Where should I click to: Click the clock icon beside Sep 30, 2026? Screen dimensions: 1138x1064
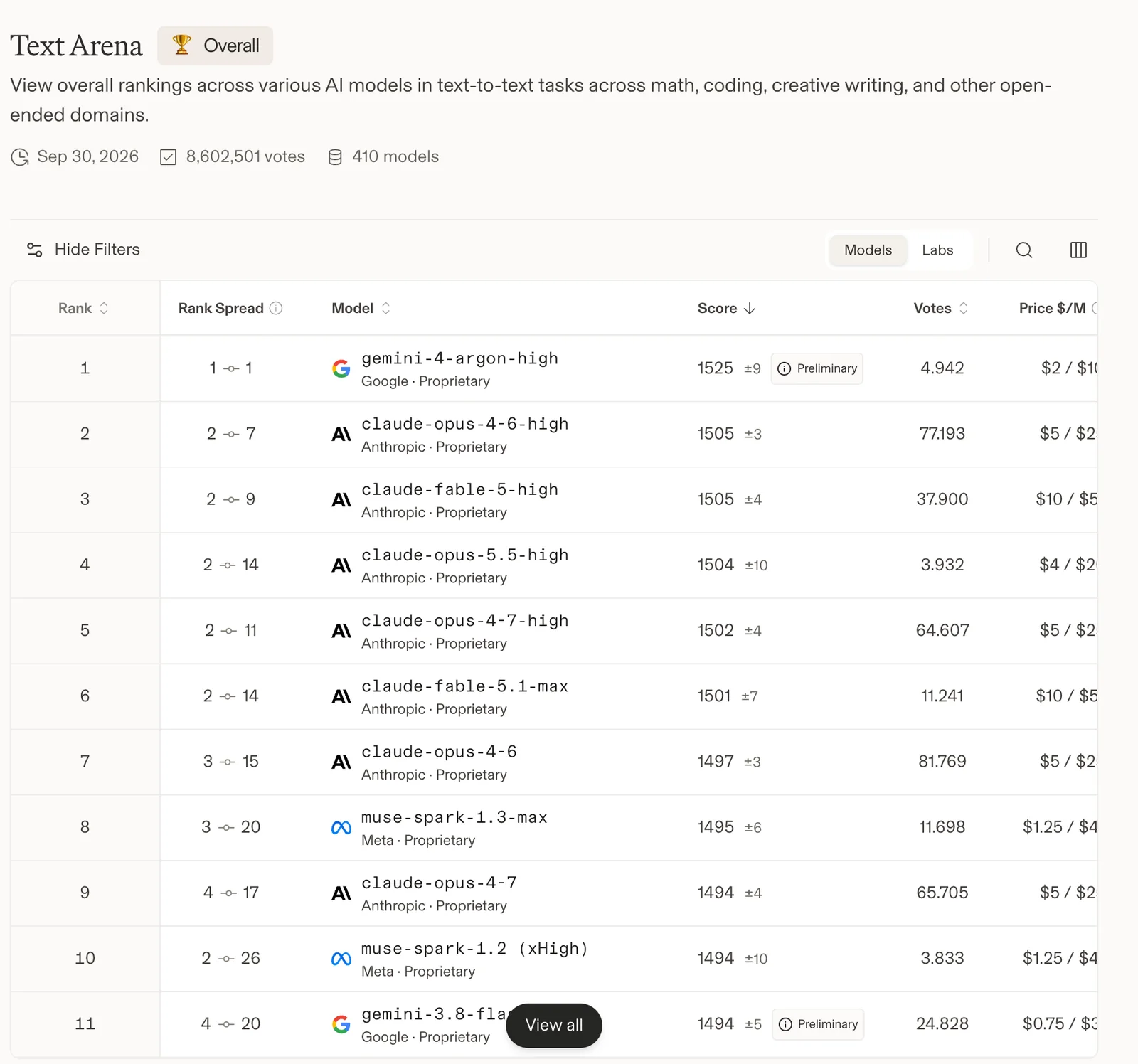20,157
